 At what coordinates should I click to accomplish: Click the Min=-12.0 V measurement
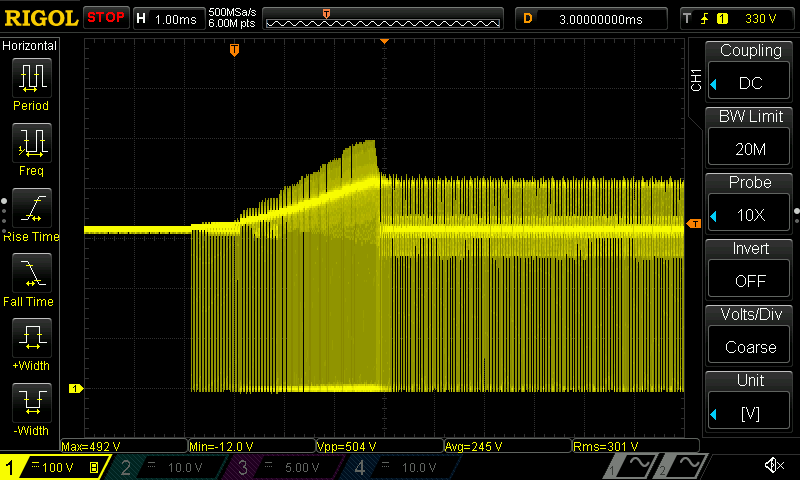coord(221,447)
